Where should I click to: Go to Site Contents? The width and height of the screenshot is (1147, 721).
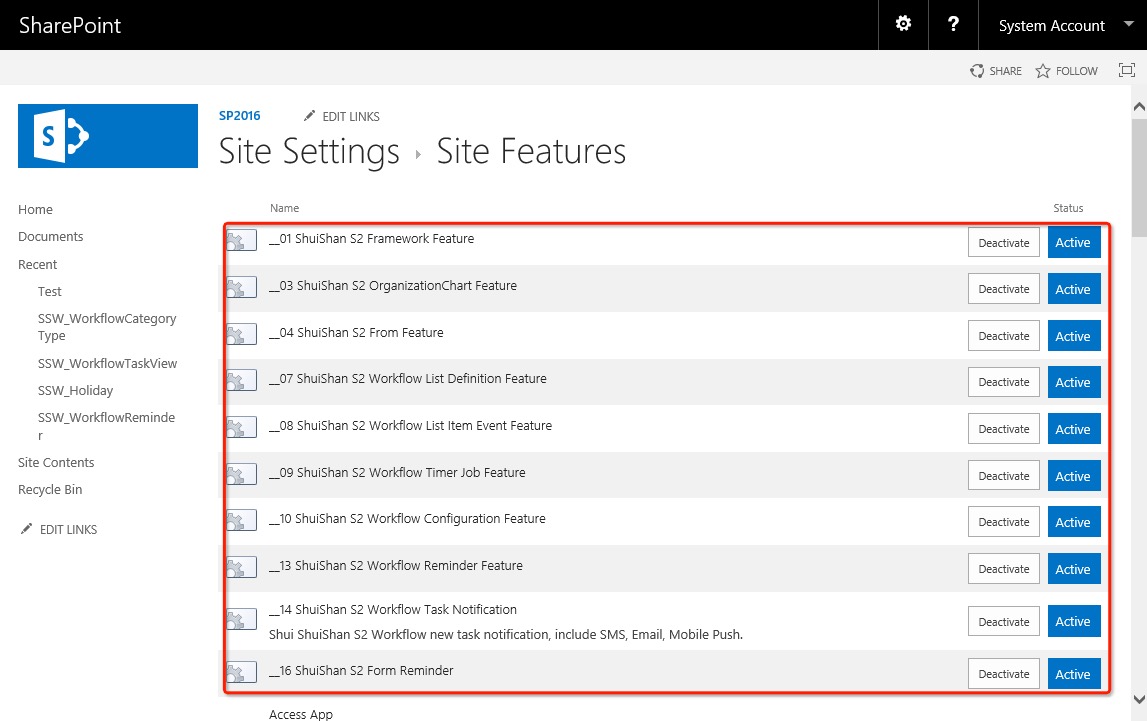(x=56, y=463)
